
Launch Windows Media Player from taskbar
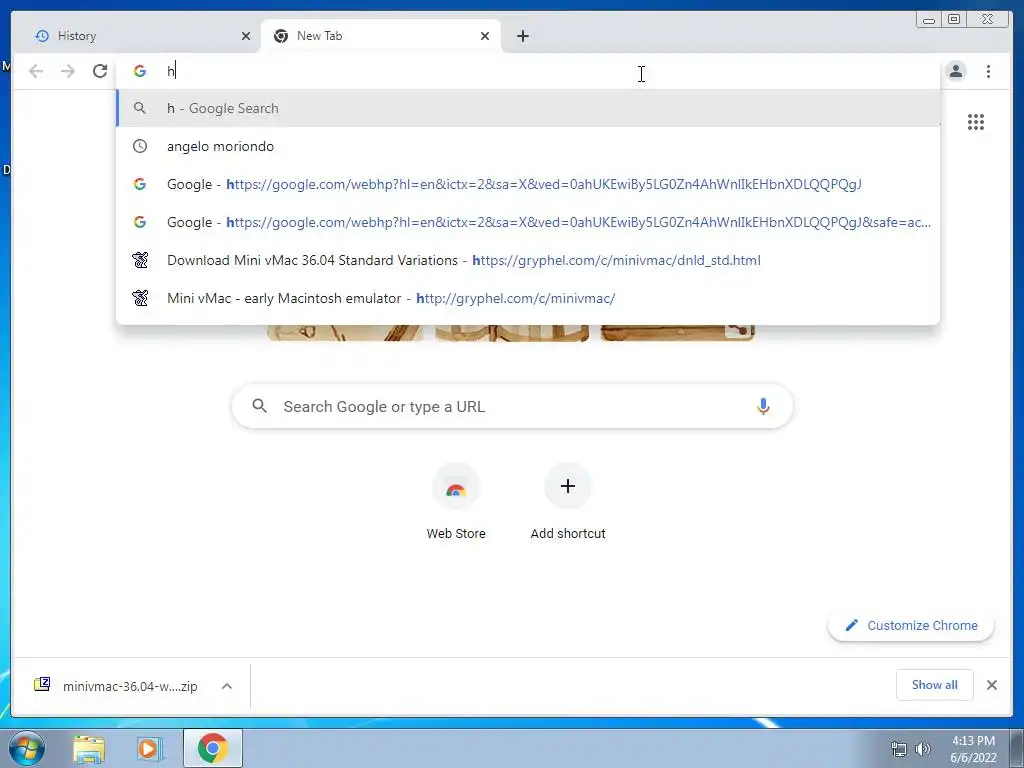(149, 748)
